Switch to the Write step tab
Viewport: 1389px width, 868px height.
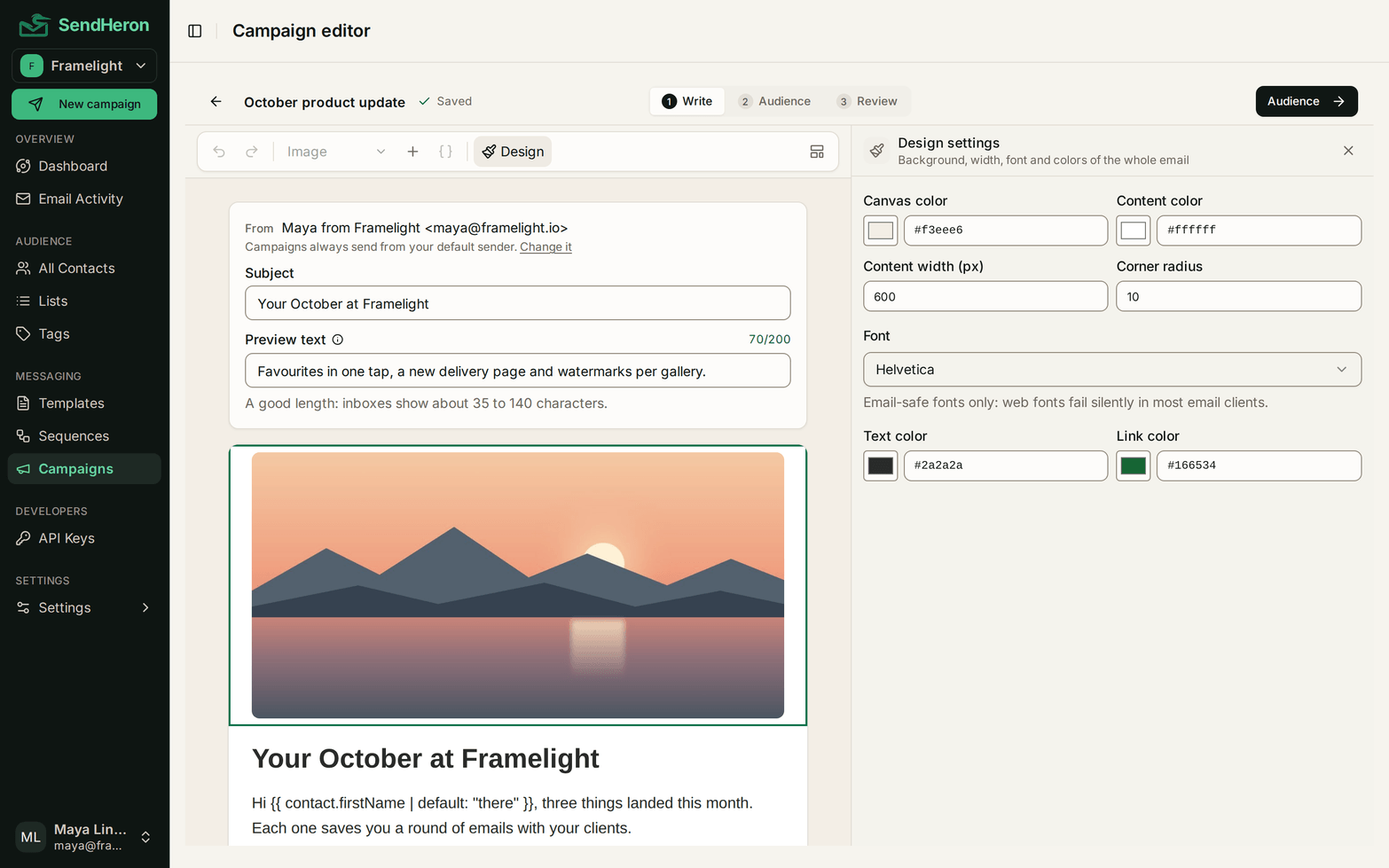(x=687, y=101)
